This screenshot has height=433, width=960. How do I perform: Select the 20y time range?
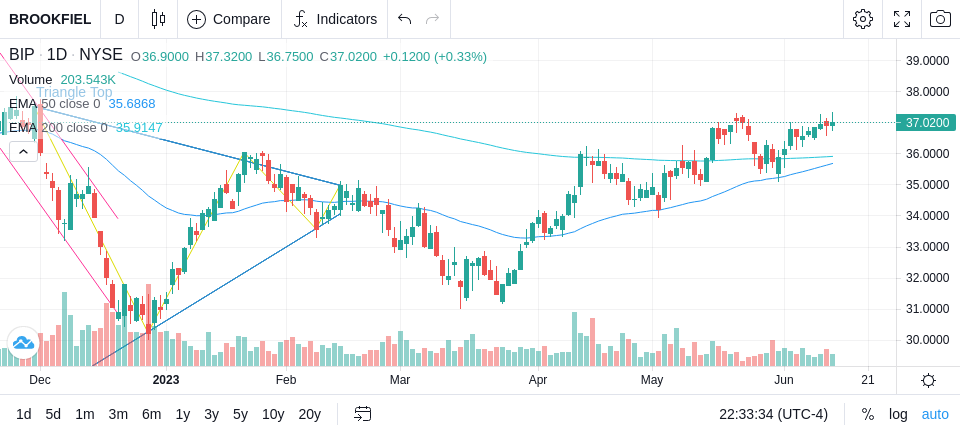click(x=310, y=415)
